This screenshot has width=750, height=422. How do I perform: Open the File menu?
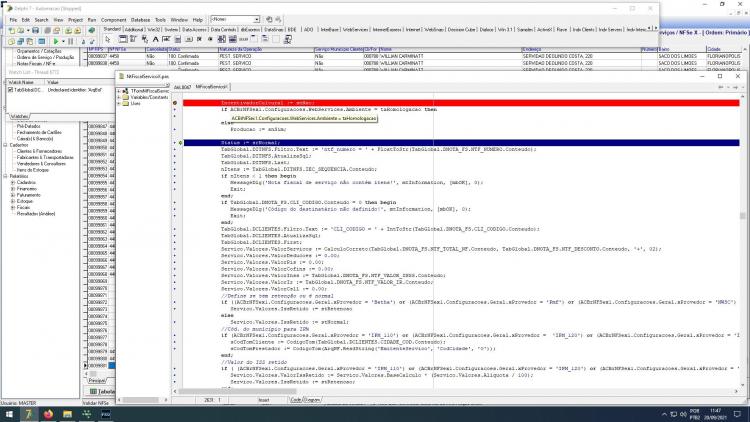click(x=13, y=20)
